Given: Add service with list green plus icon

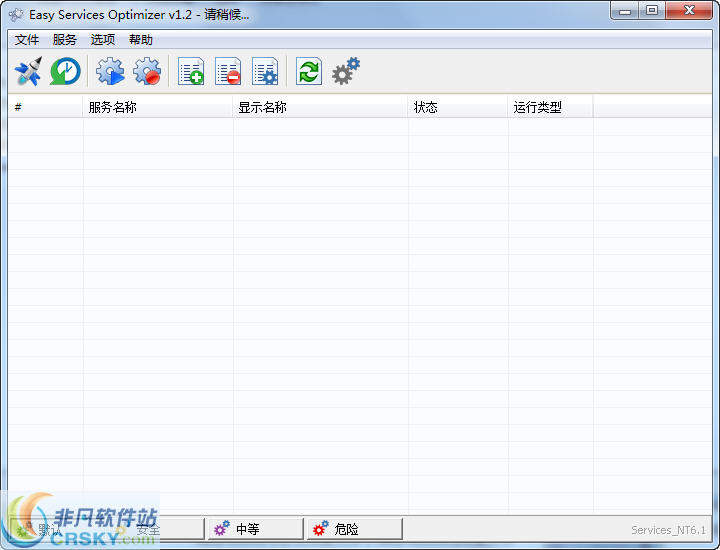Looking at the screenshot, I should tap(191, 71).
